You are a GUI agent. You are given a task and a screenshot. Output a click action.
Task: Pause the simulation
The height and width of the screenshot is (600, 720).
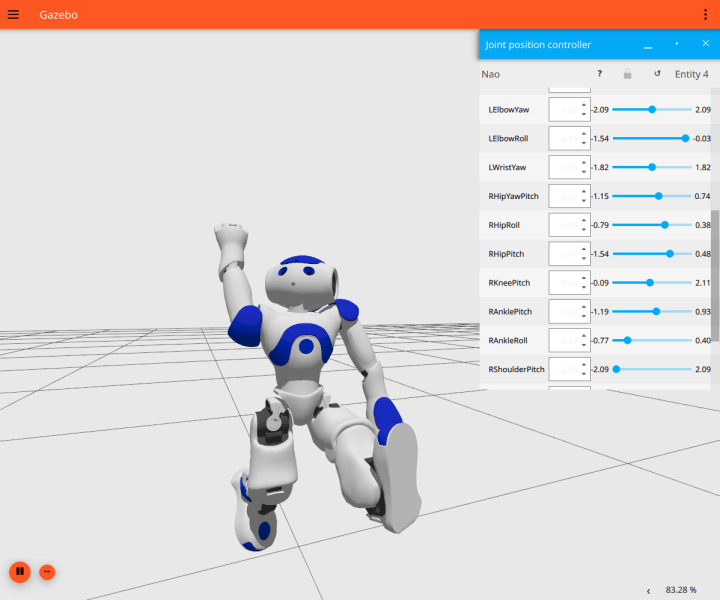point(20,572)
